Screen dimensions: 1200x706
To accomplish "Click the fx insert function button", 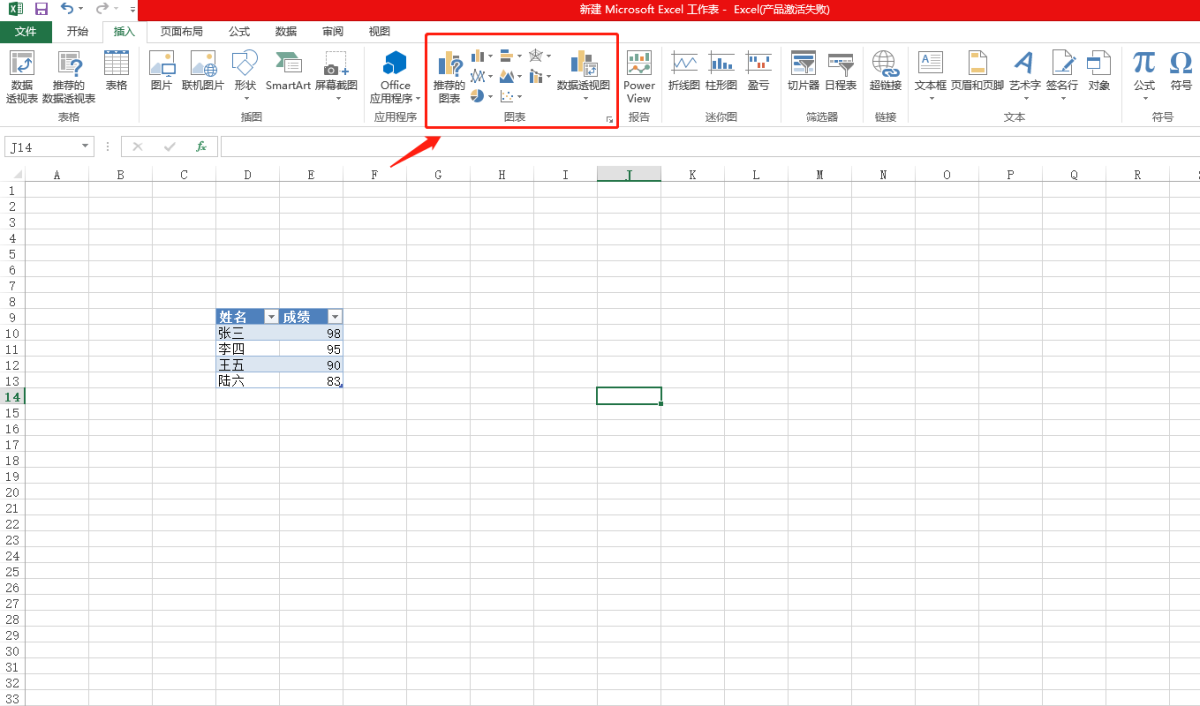I will coord(200,147).
